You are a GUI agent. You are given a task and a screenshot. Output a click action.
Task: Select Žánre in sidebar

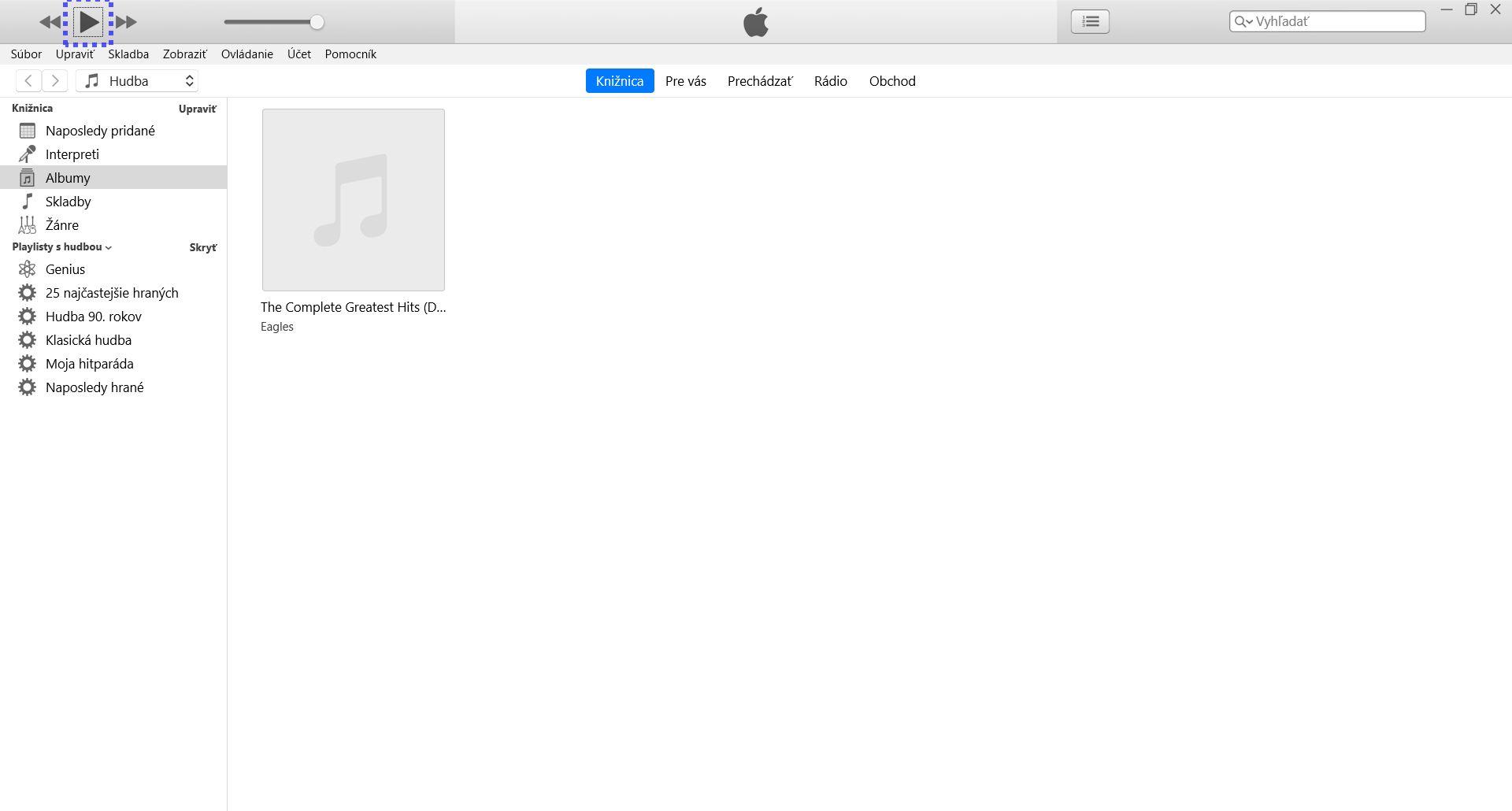pos(113,225)
